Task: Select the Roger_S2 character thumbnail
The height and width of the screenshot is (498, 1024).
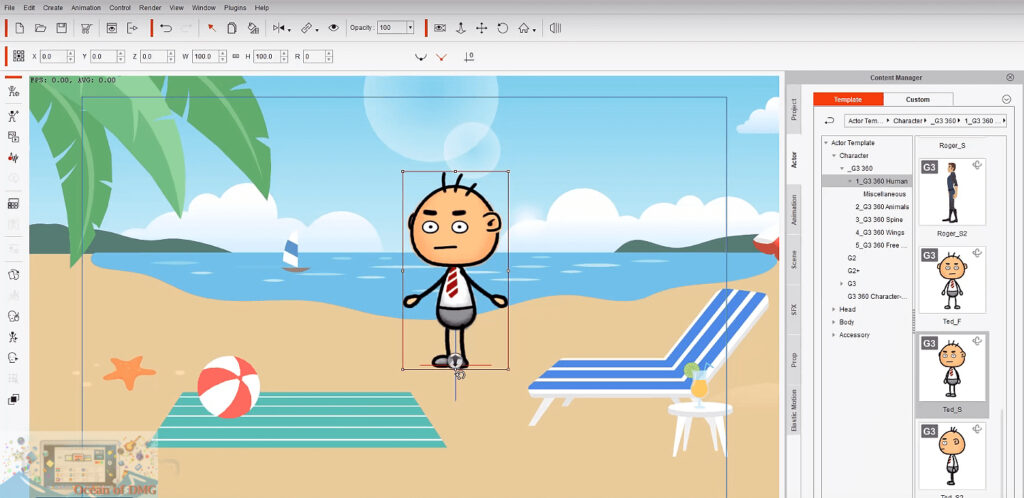Action: point(952,191)
